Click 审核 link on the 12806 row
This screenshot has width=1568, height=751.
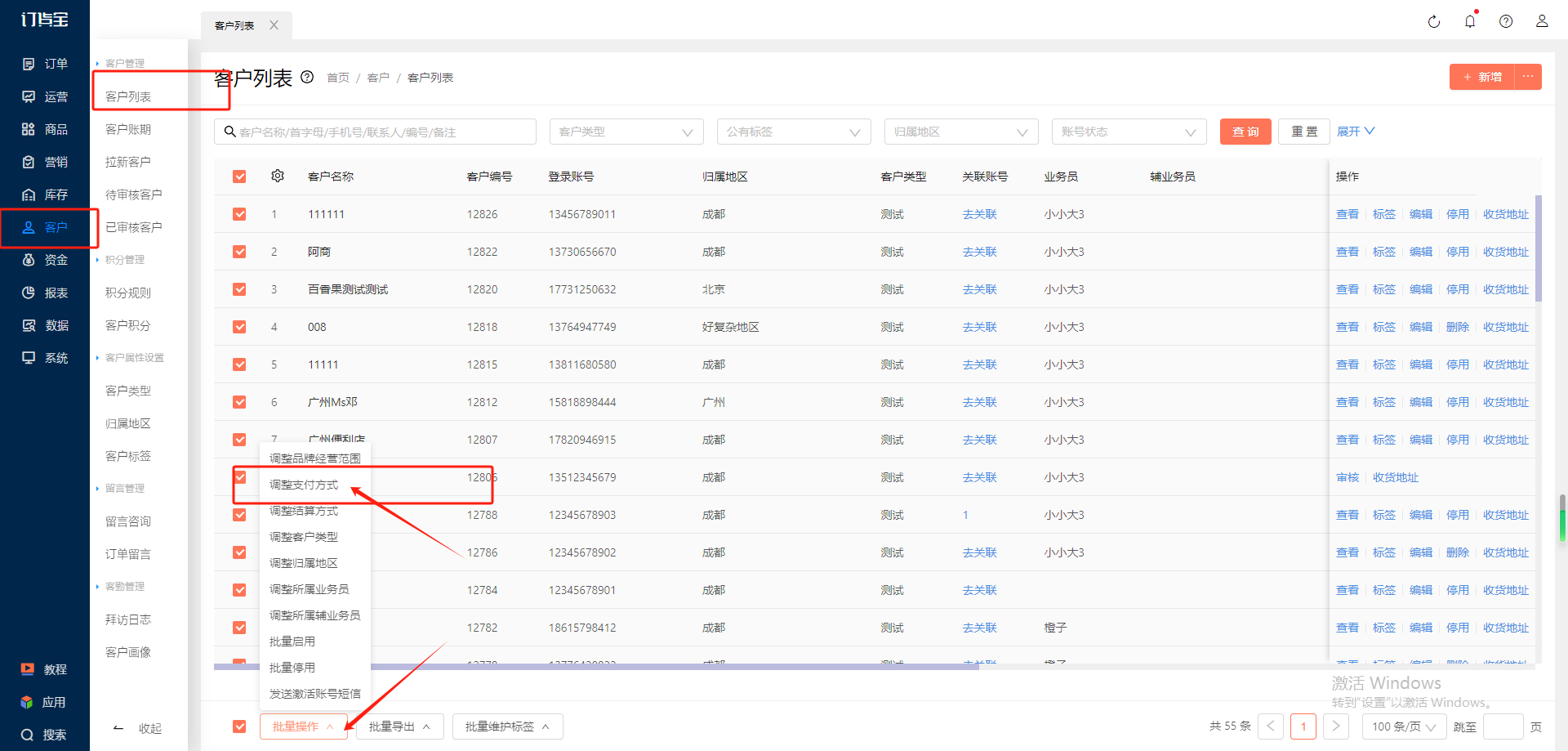point(1347,477)
